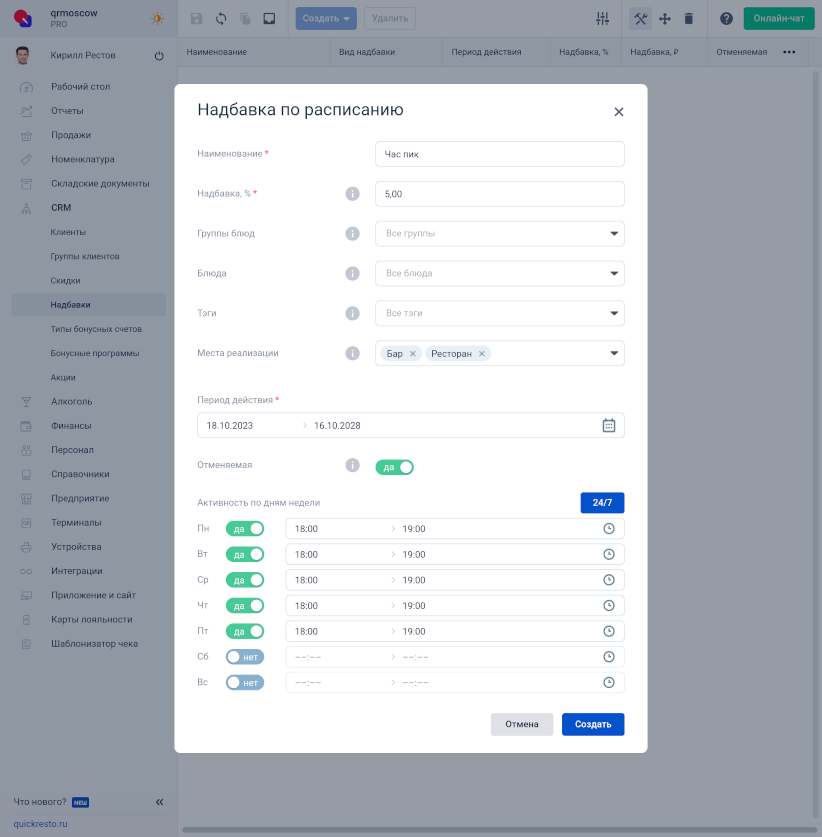Open quickresto.ru link
This screenshot has height=837, width=822.
(41, 824)
